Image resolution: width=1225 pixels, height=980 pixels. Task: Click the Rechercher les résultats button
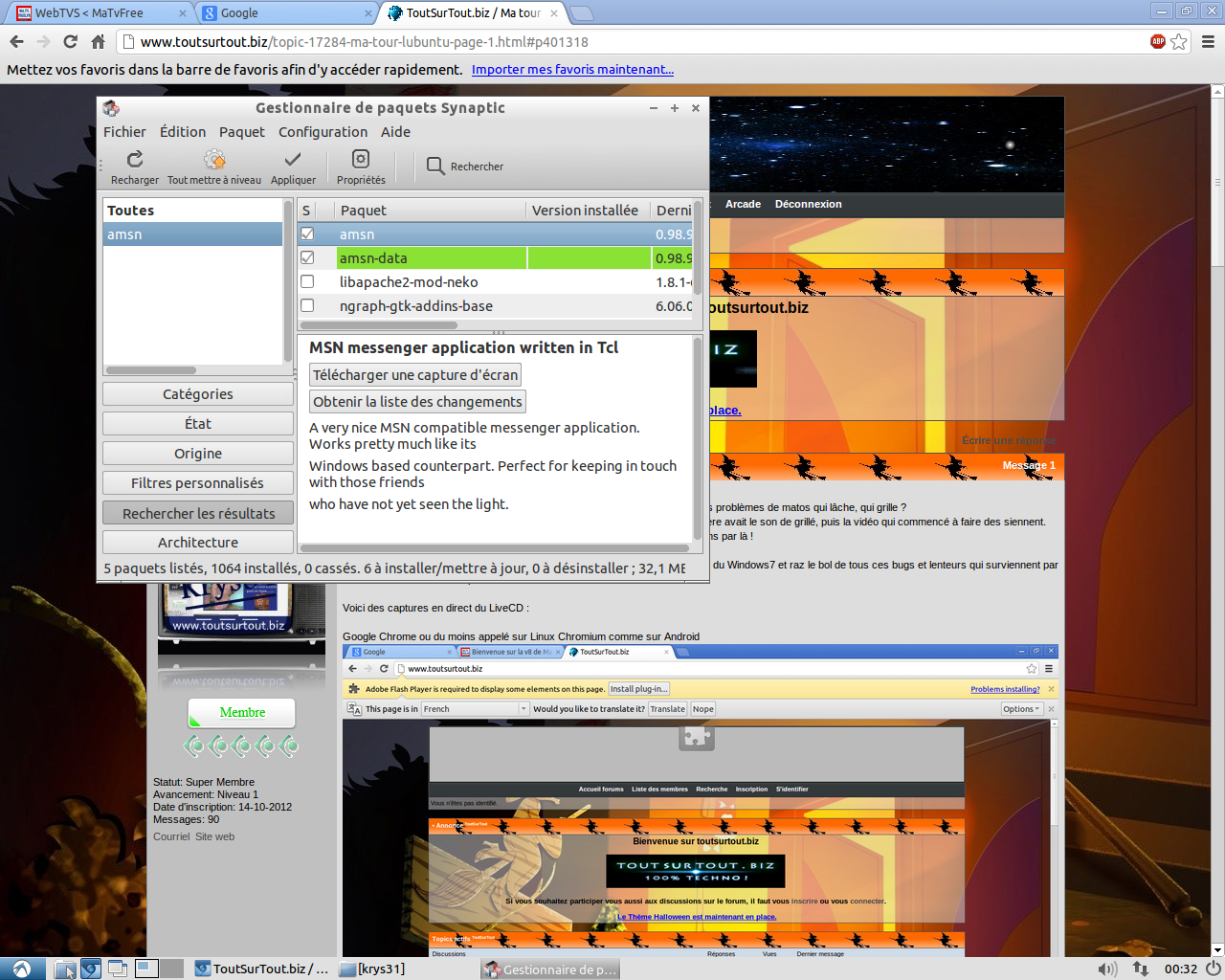[x=198, y=513]
